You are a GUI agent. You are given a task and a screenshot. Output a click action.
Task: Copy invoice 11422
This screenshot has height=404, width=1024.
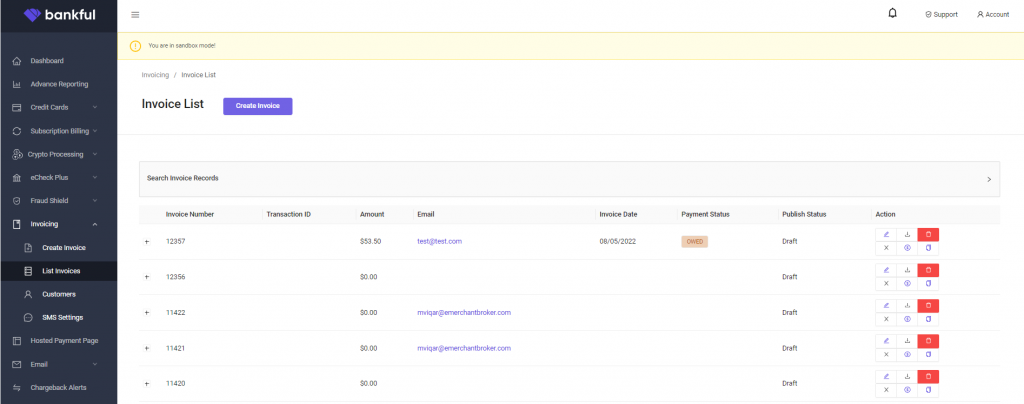click(928, 319)
